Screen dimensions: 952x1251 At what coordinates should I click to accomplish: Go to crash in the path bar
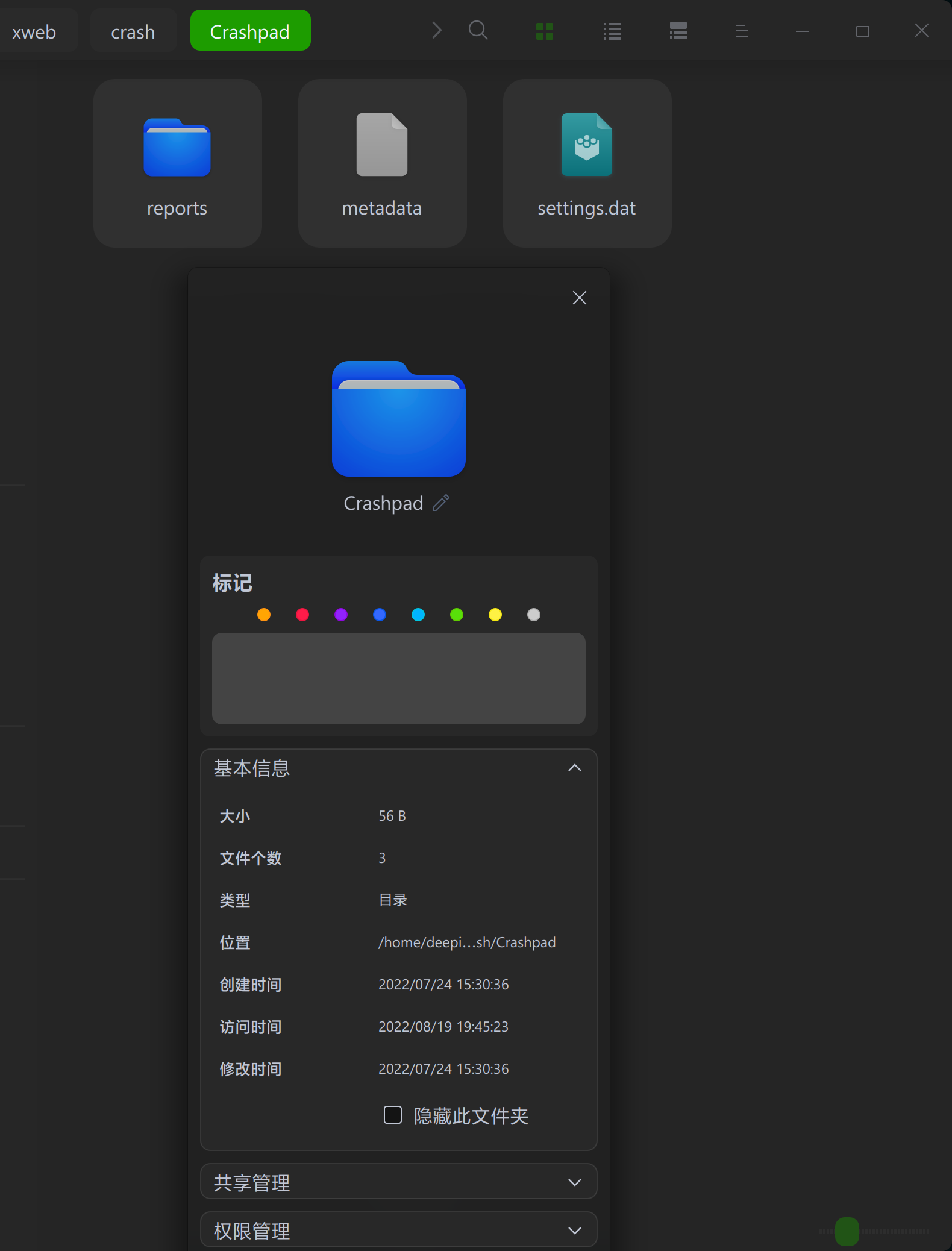click(133, 31)
